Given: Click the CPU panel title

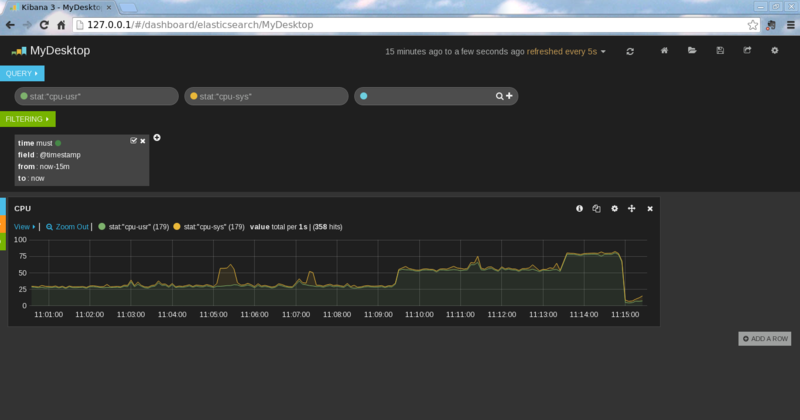Looking at the screenshot, I should [x=22, y=208].
